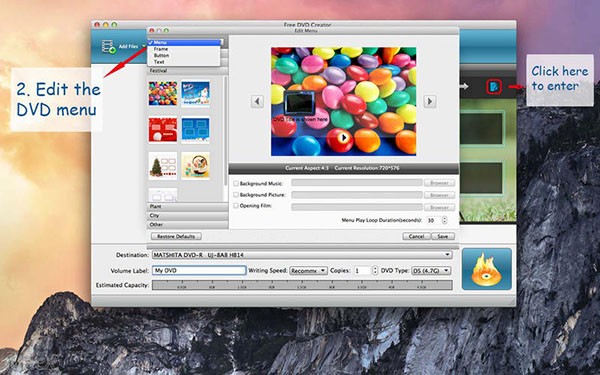
Task: Click the Volume Label input field
Action: [x=199, y=271]
